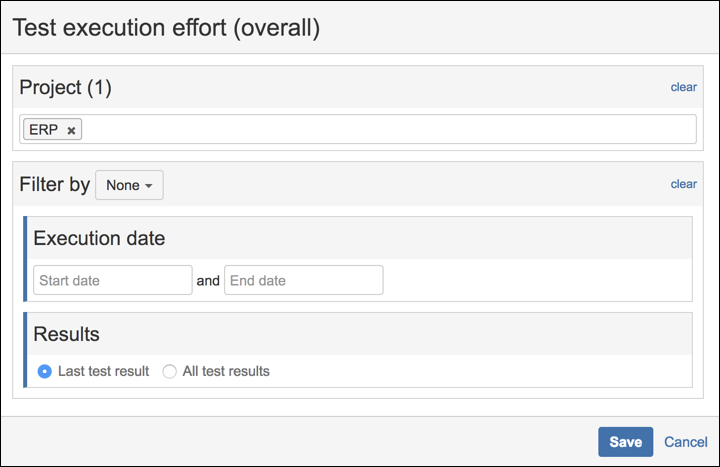Clear the Filter by section
This screenshot has height=467, width=720.
(x=684, y=184)
